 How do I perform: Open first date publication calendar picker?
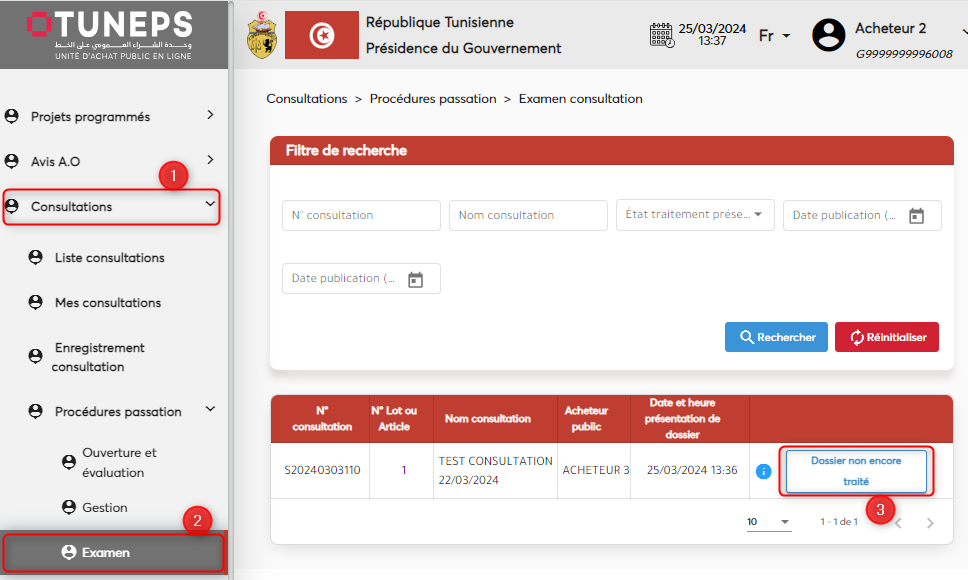pos(916,216)
